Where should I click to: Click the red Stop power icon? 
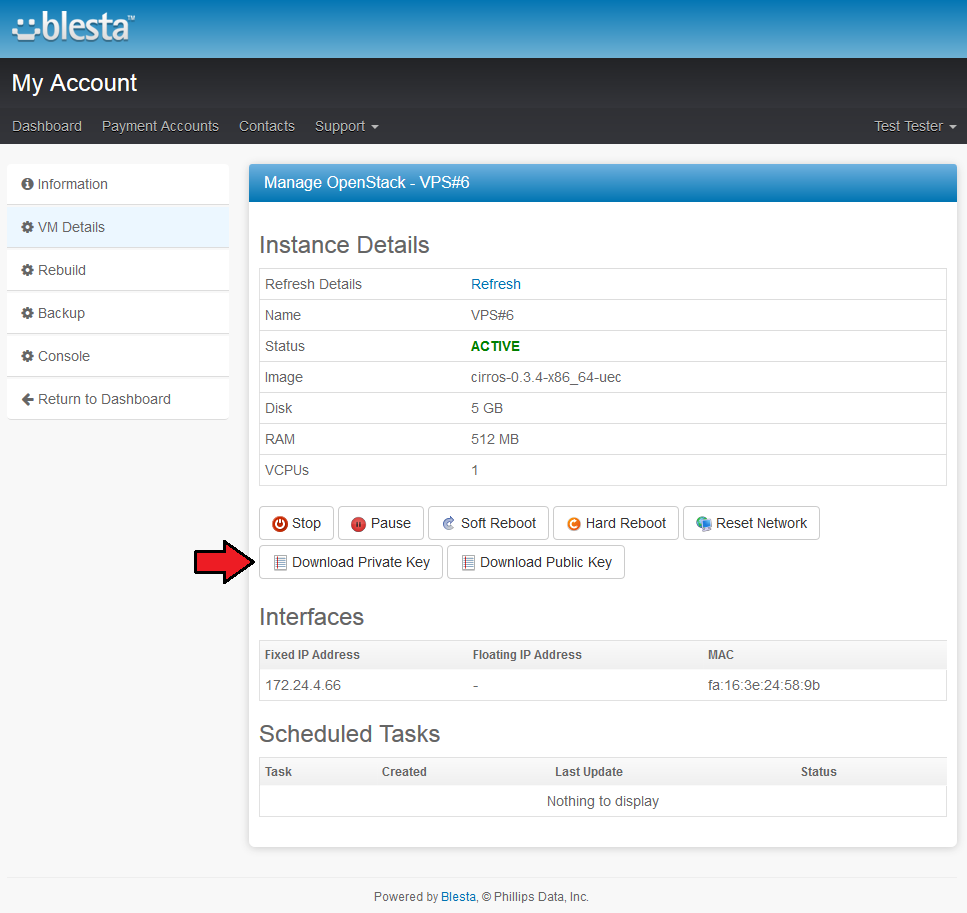[x=280, y=524]
